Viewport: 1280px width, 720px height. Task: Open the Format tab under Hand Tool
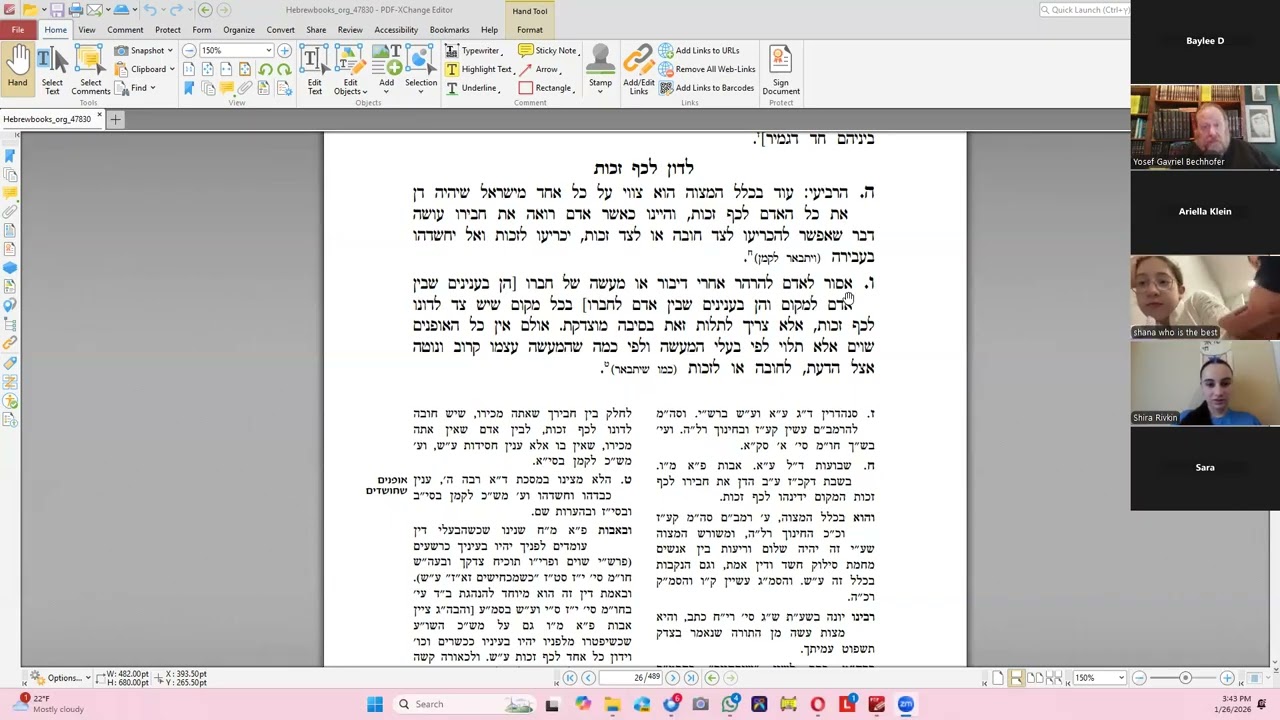pyautogui.click(x=530, y=30)
